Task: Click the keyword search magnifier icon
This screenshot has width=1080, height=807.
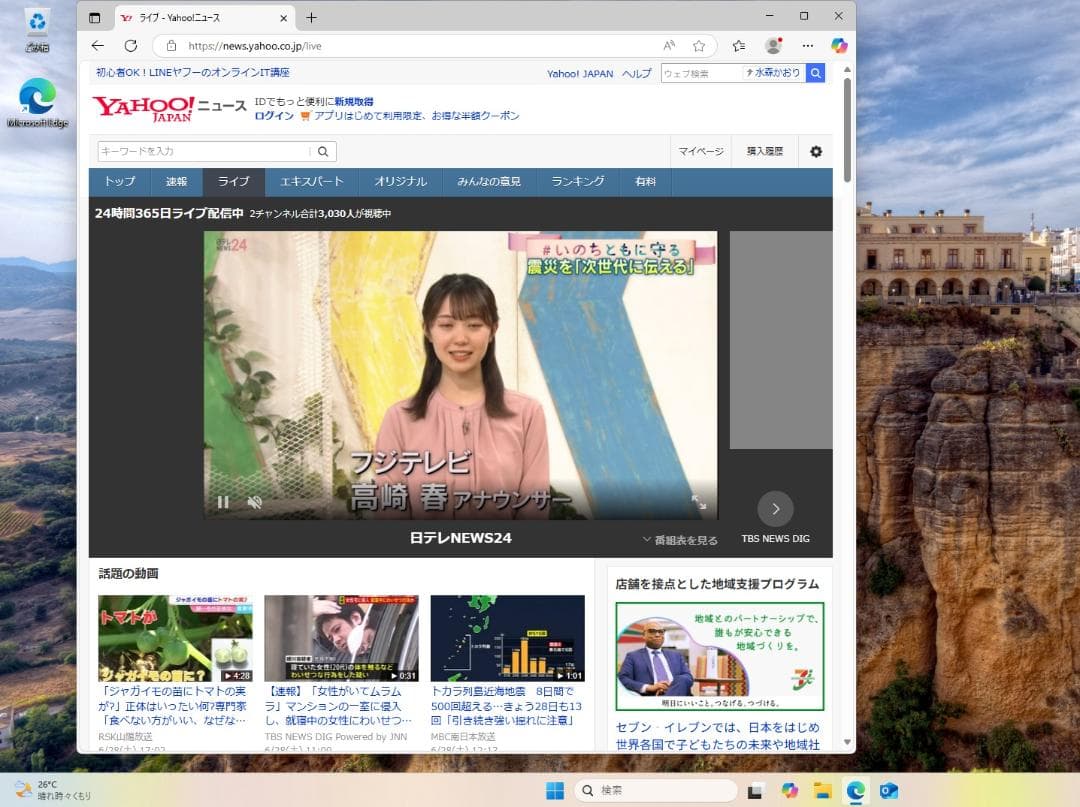Action: tap(322, 151)
